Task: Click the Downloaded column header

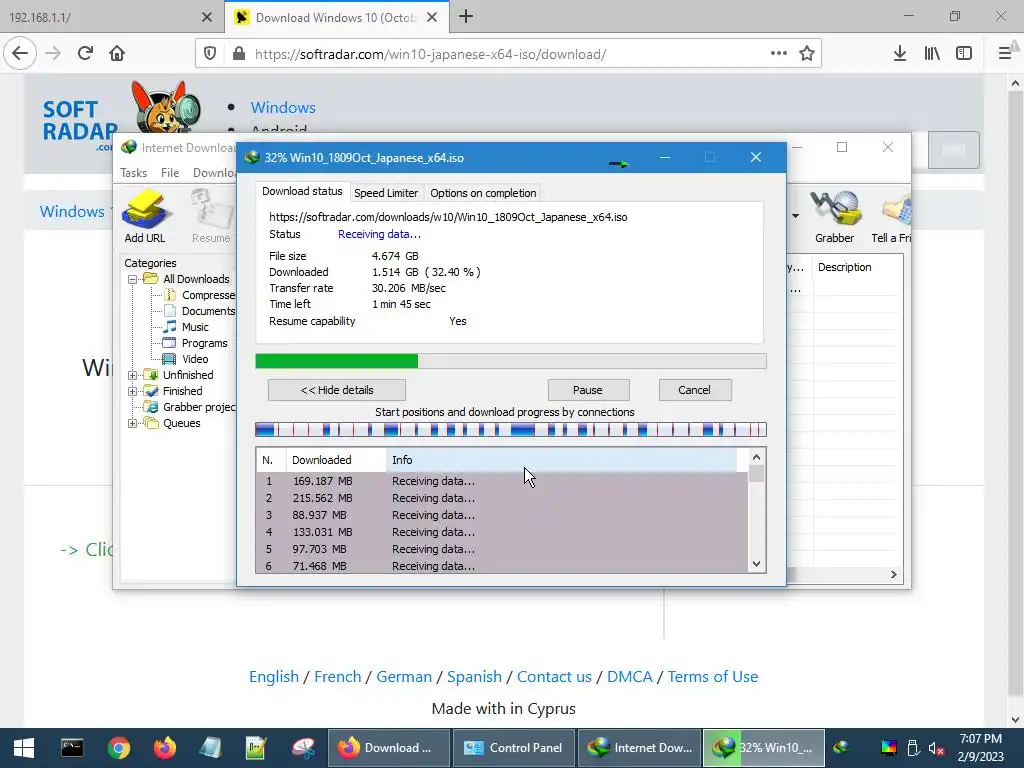Action: (336, 460)
